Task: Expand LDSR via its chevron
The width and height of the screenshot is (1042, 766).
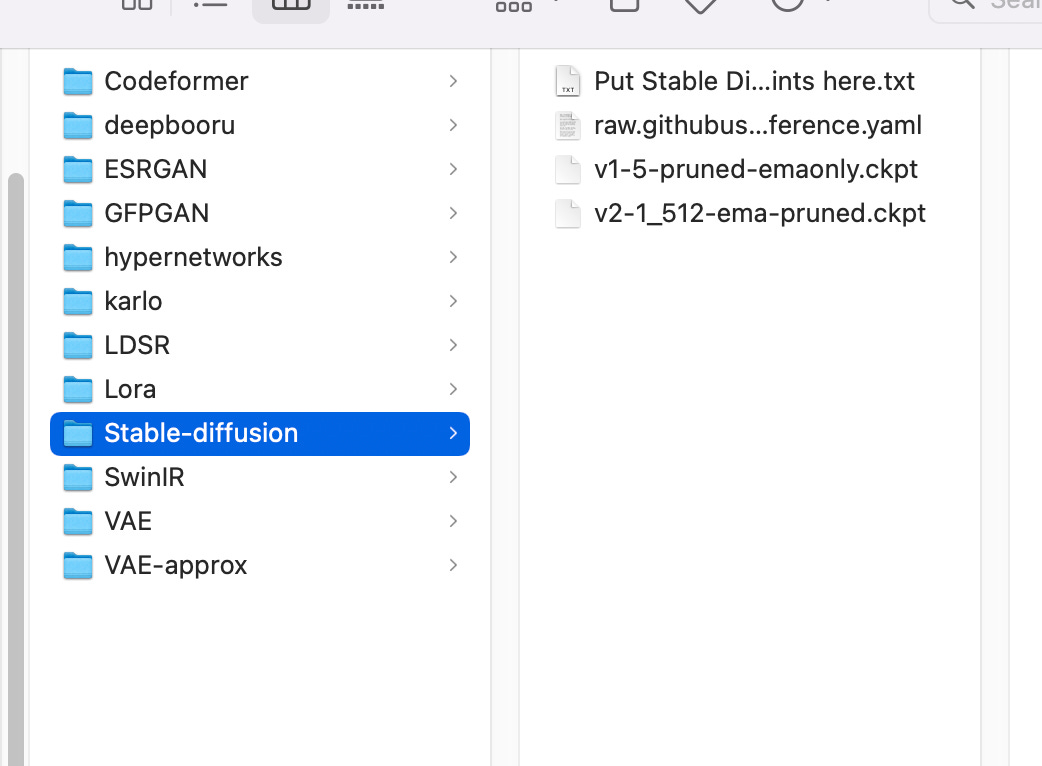Action: [x=453, y=345]
